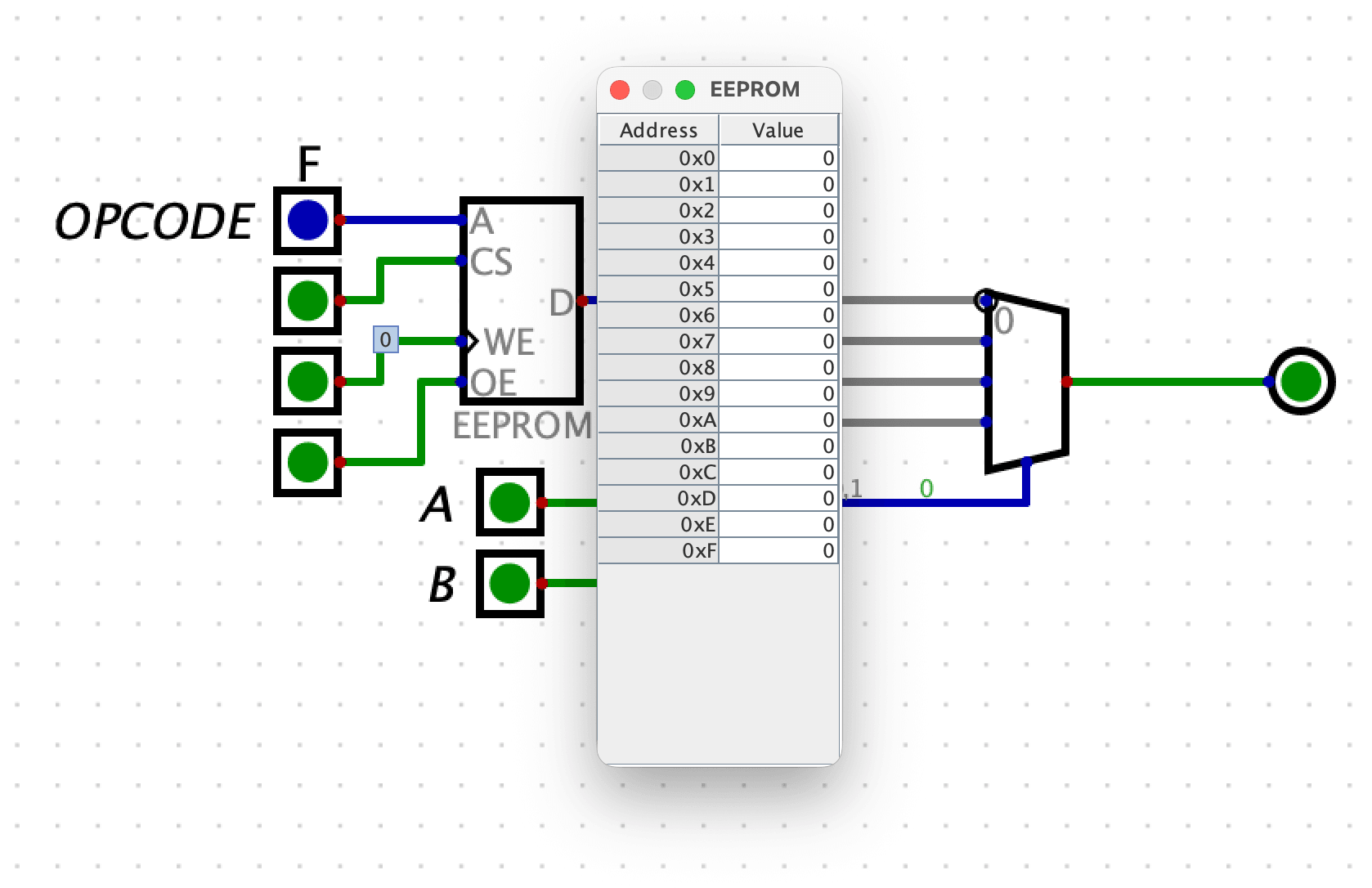Image resolution: width=1372 pixels, height=888 pixels.
Task: Select the value cell for address 0xE
Action: (x=778, y=524)
